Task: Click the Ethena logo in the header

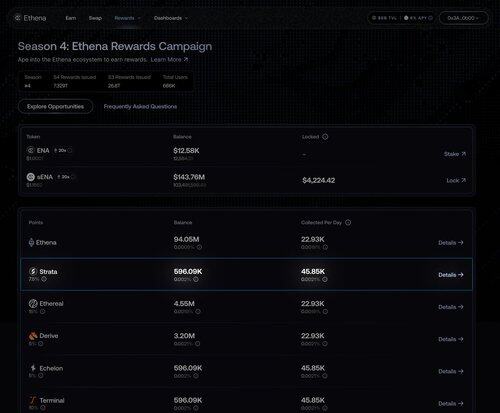Action: tap(30, 18)
